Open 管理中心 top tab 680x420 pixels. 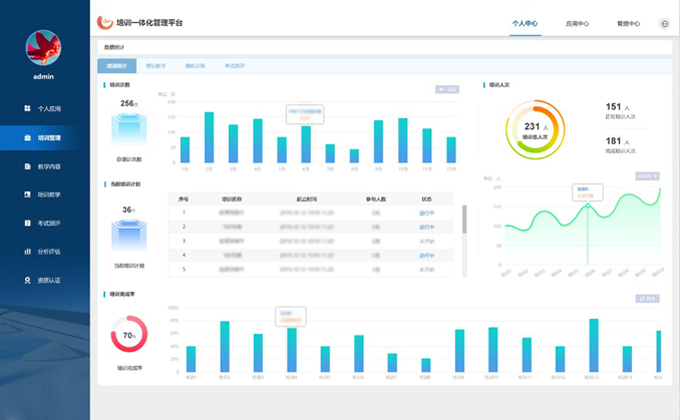point(628,22)
